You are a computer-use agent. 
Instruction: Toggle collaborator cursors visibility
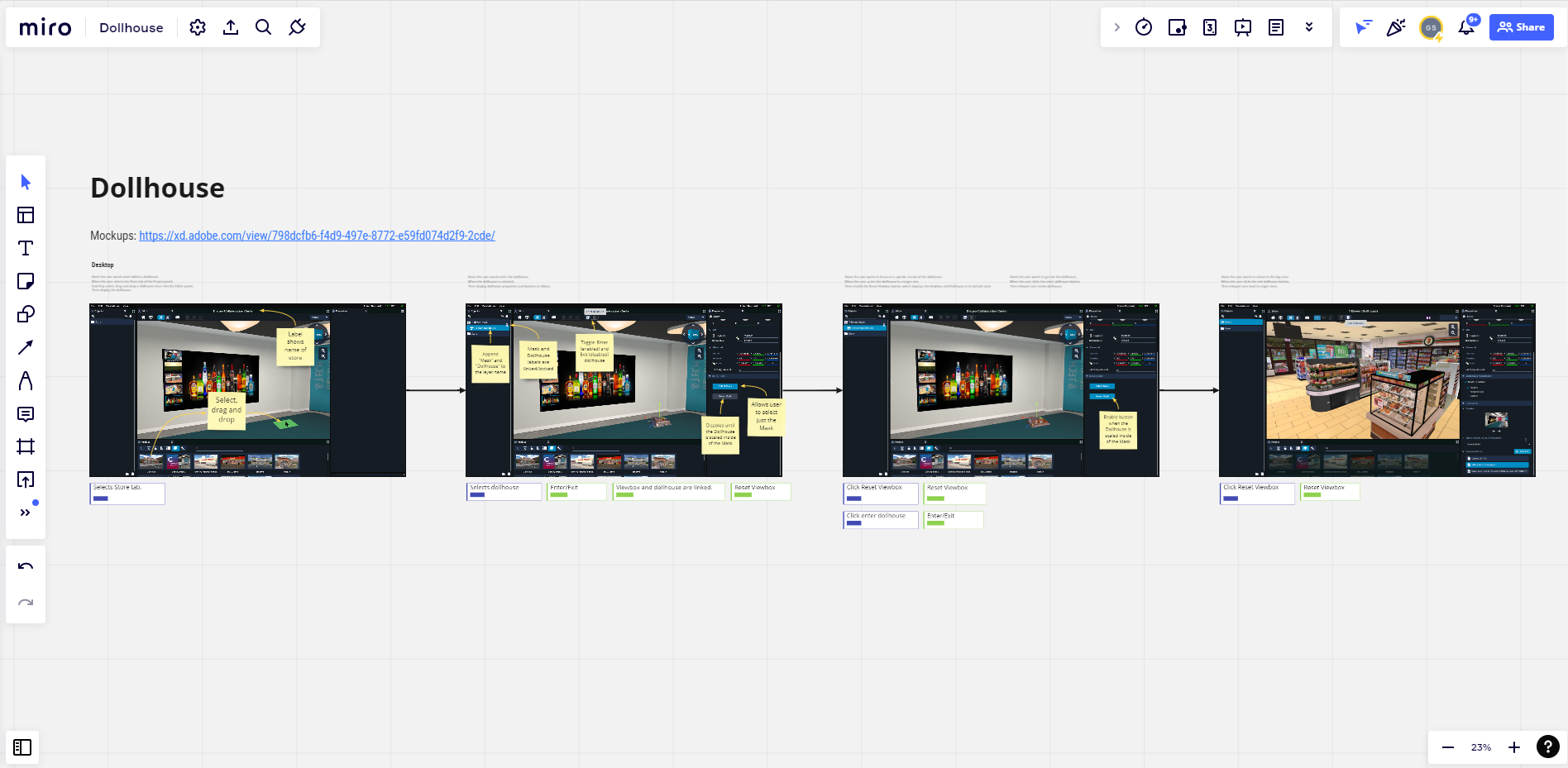[x=1363, y=27]
